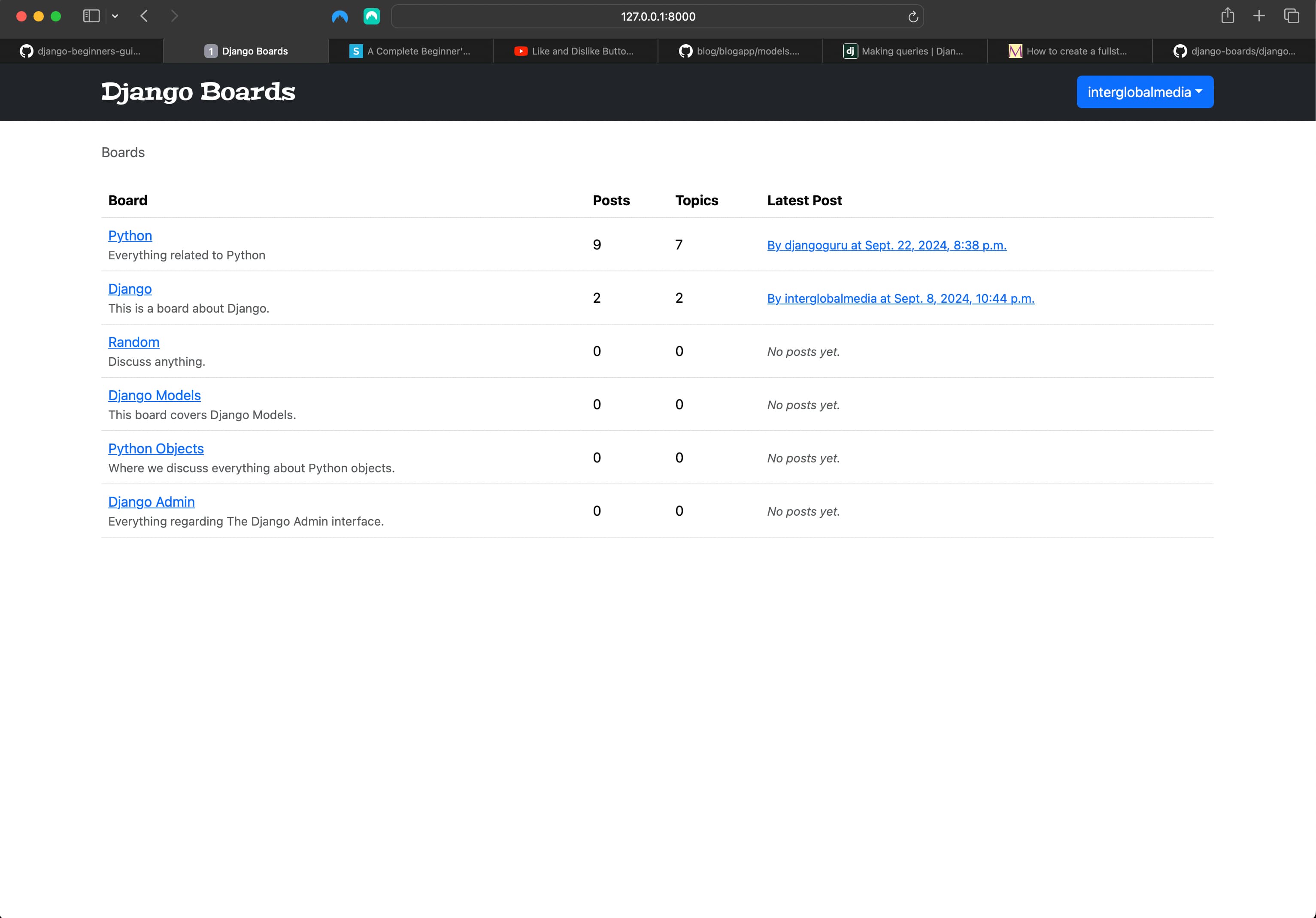Open the Django board link
Viewport: 1316px width, 918px height.
(130, 289)
